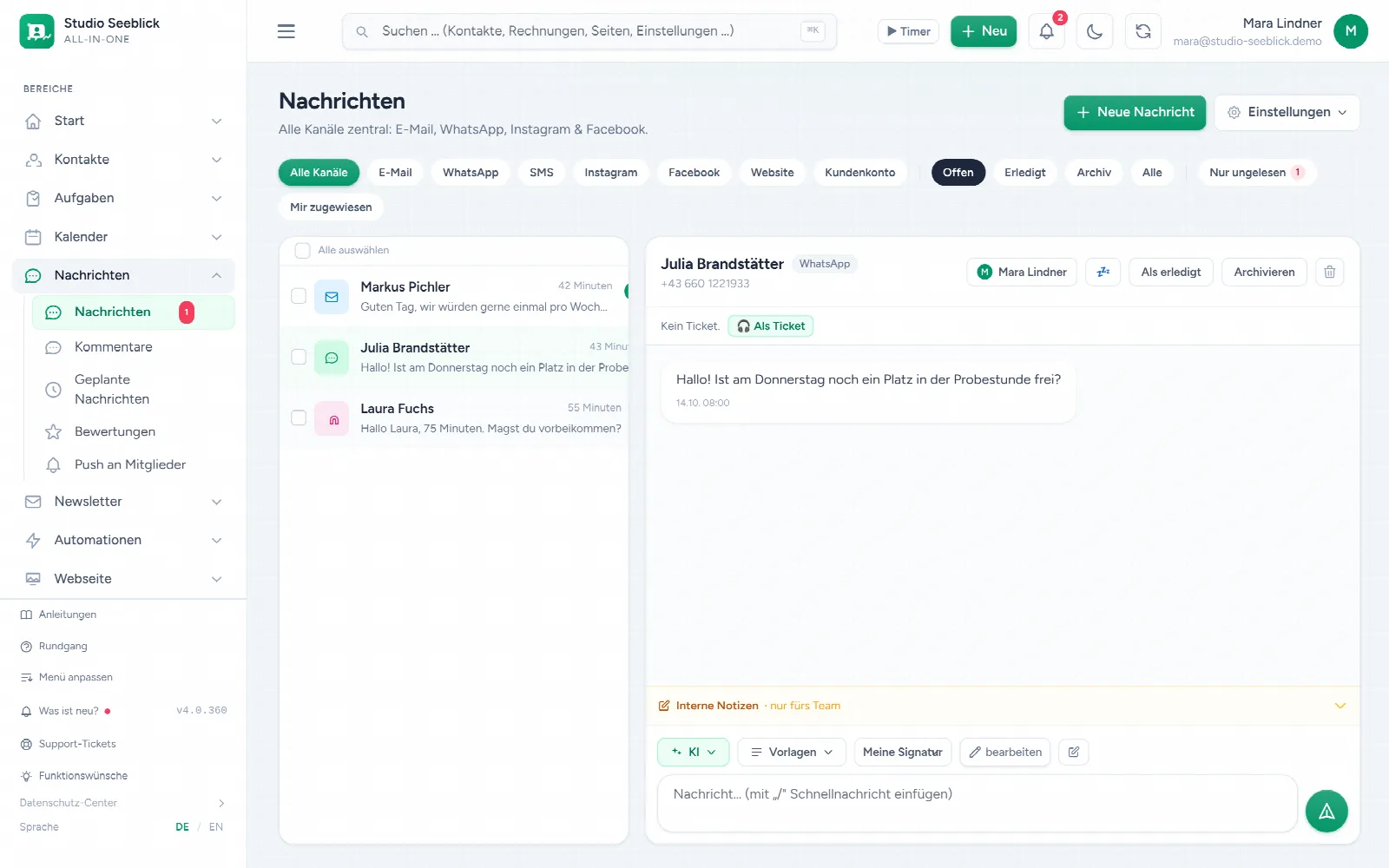This screenshot has width=1389, height=868.
Task: Send message with green send button
Action: pos(1326,811)
